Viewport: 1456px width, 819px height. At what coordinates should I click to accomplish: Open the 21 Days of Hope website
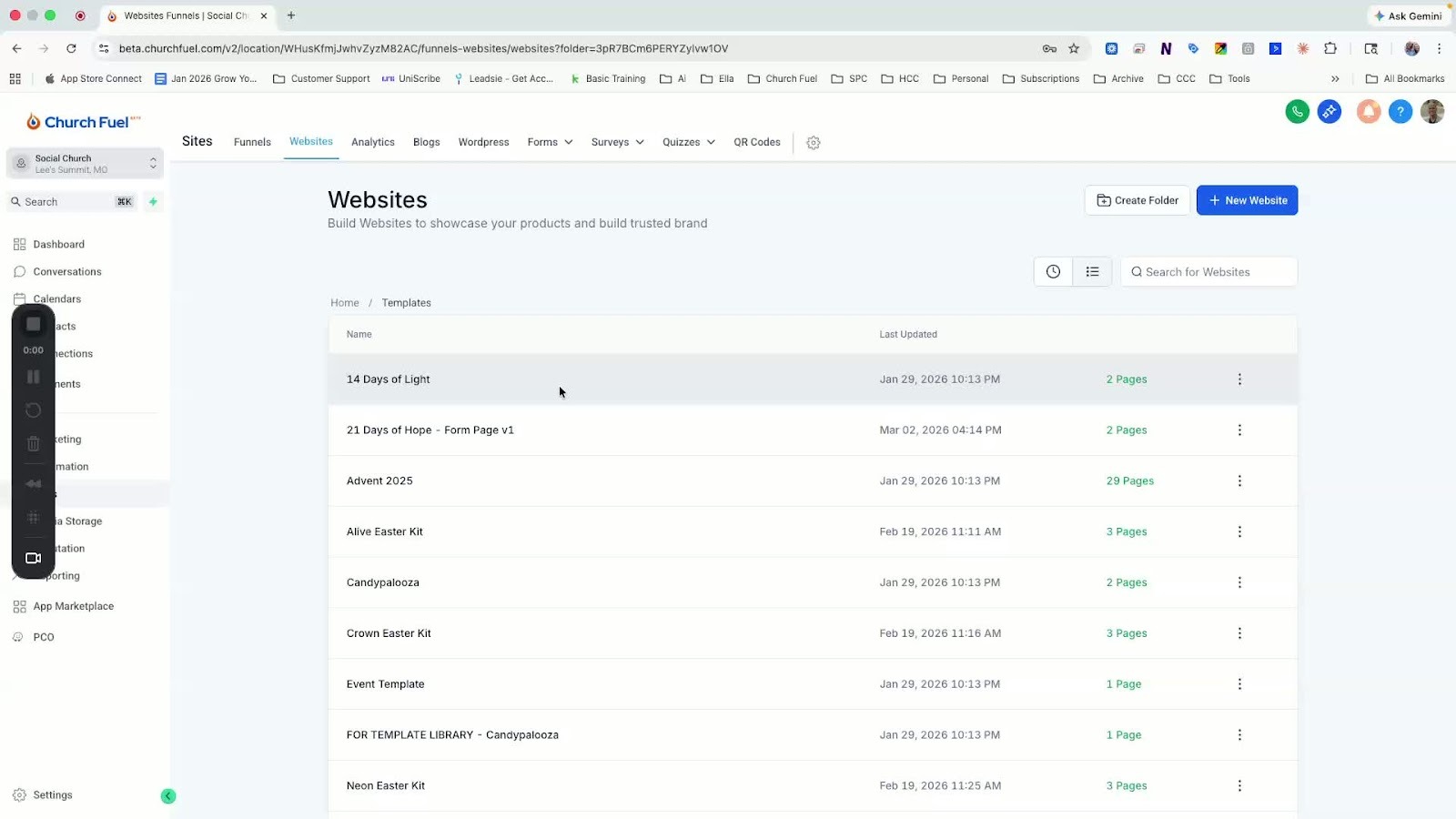click(430, 430)
